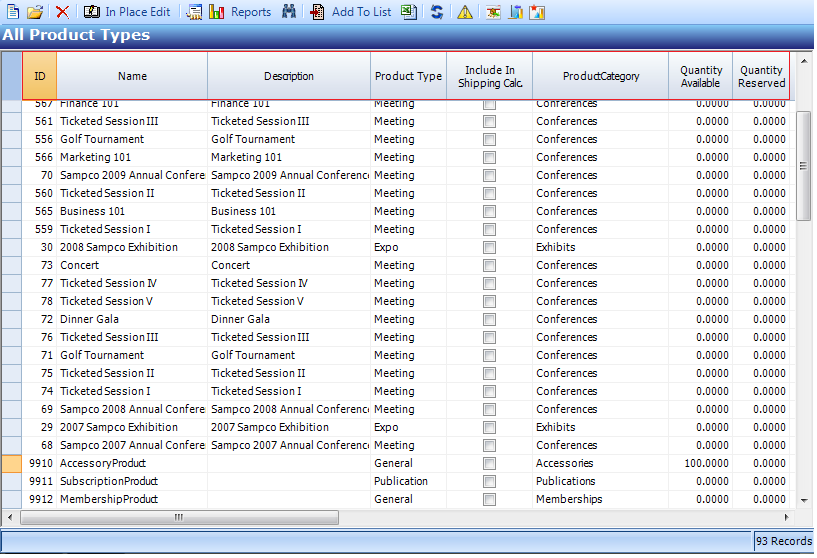Click the In Place Edit label
Image resolution: width=817 pixels, height=558 pixels.
click(x=138, y=11)
